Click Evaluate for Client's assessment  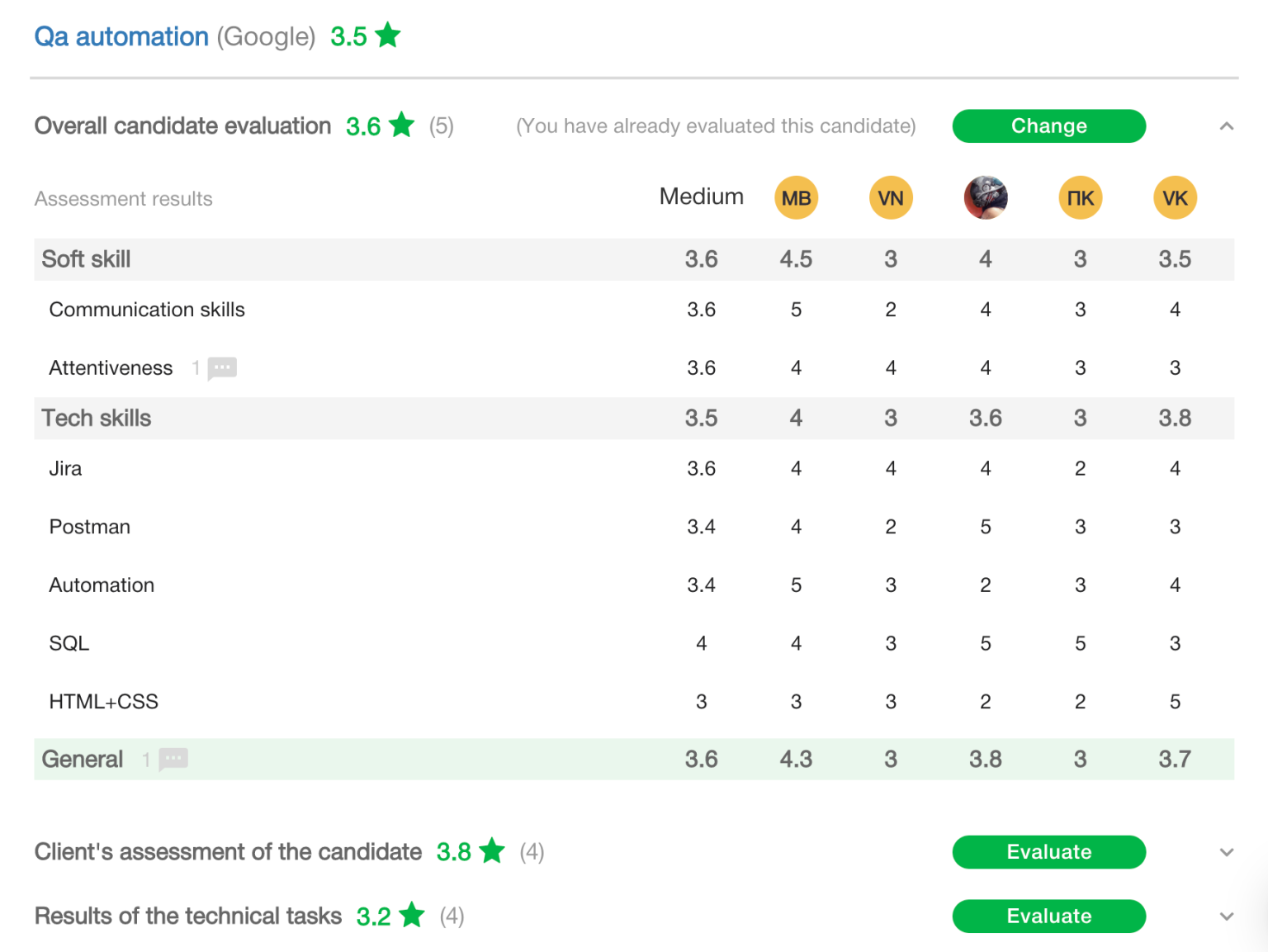pyautogui.click(x=1048, y=851)
